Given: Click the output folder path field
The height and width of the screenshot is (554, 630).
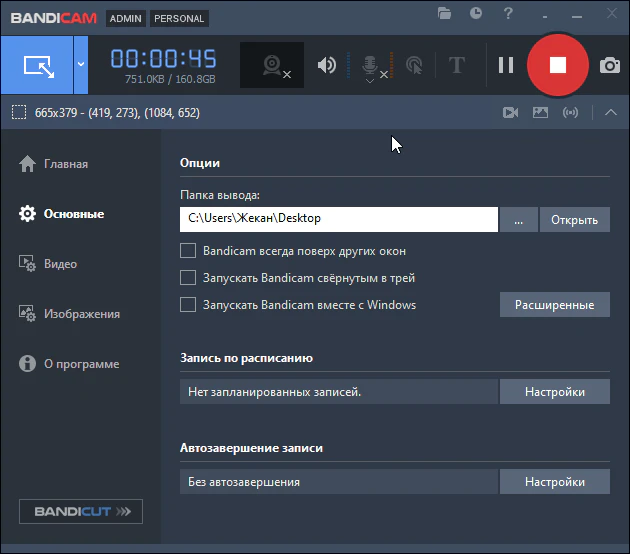Looking at the screenshot, I should pos(338,219).
